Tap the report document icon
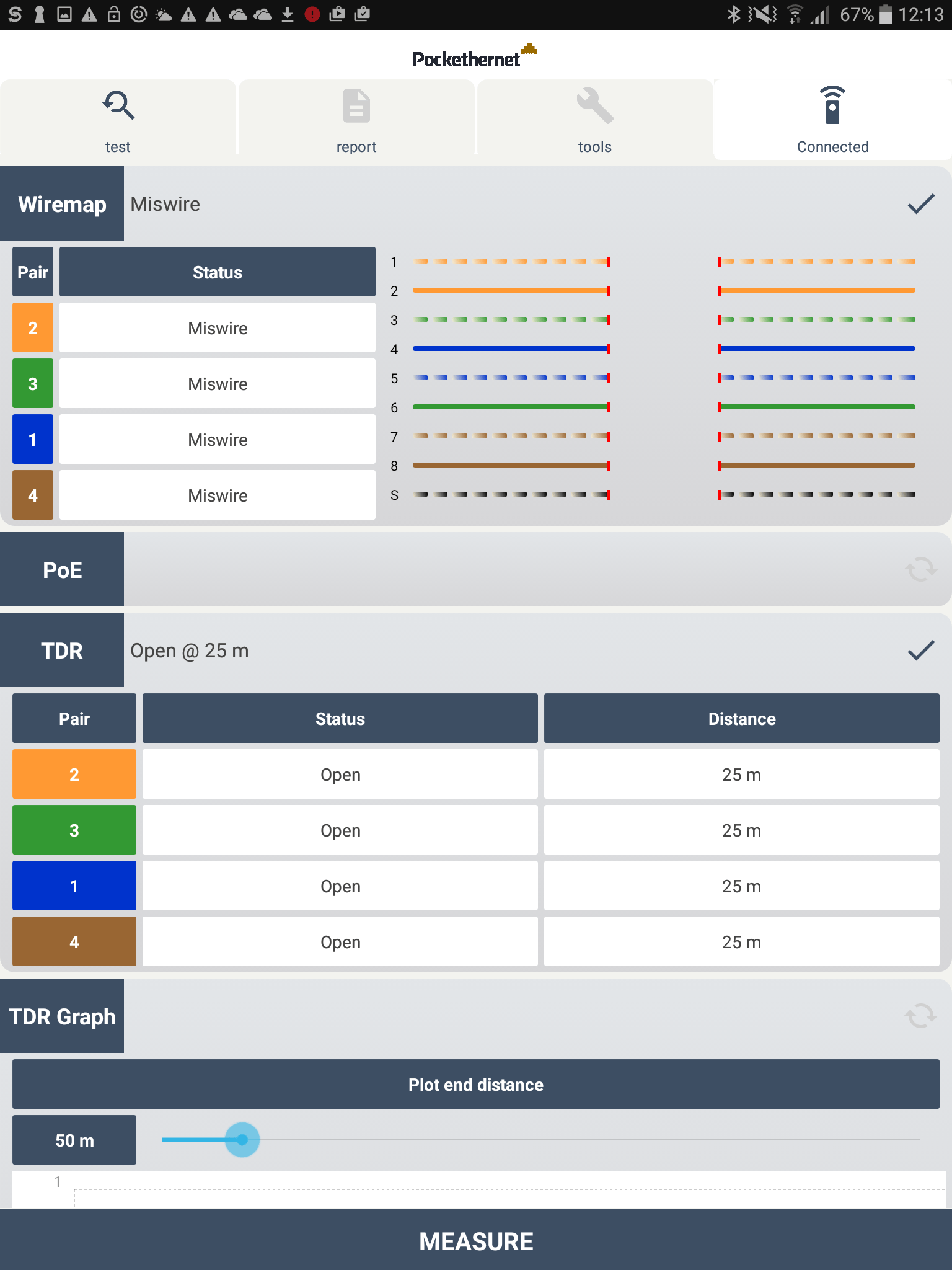This screenshot has height=1270, width=952. click(356, 106)
